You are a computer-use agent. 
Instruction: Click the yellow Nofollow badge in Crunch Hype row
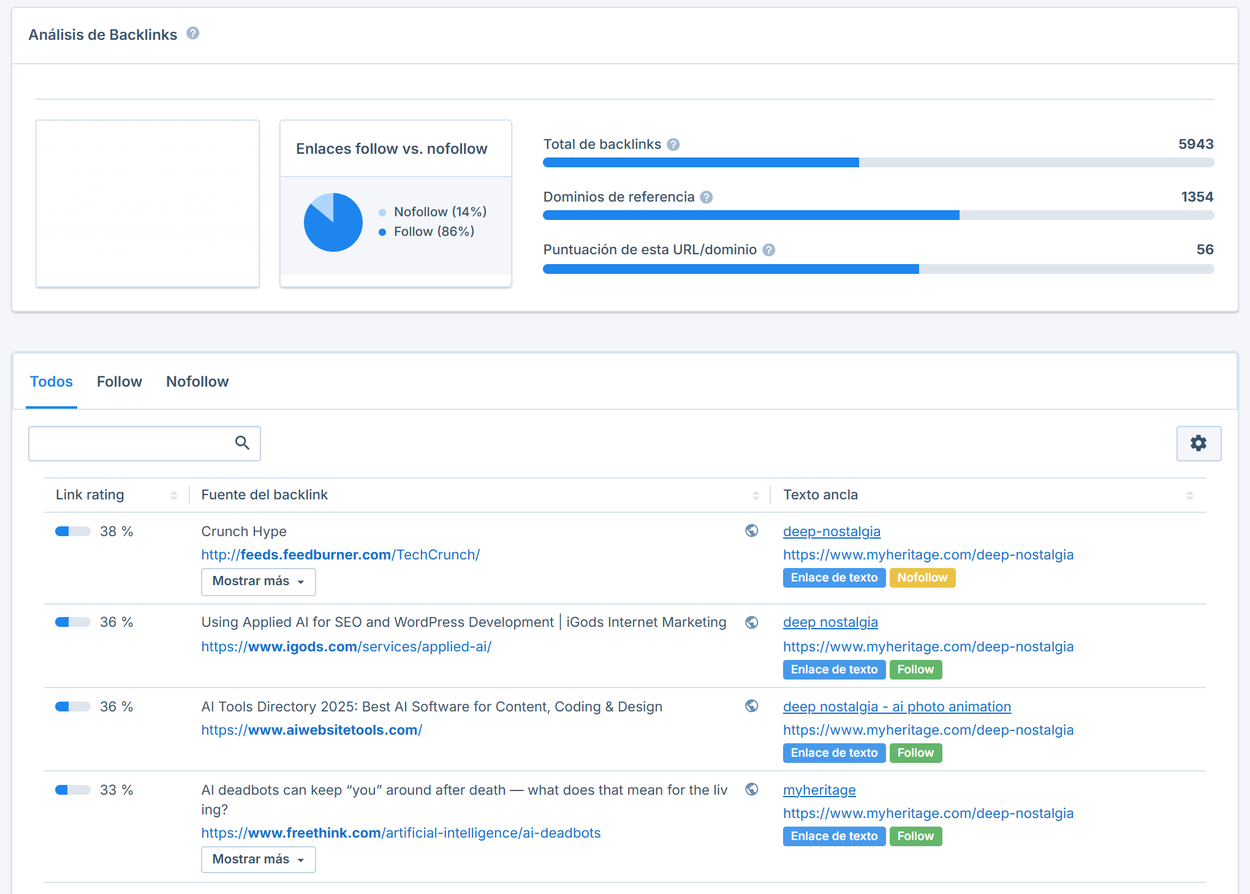pyautogui.click(x=923, y=577)
